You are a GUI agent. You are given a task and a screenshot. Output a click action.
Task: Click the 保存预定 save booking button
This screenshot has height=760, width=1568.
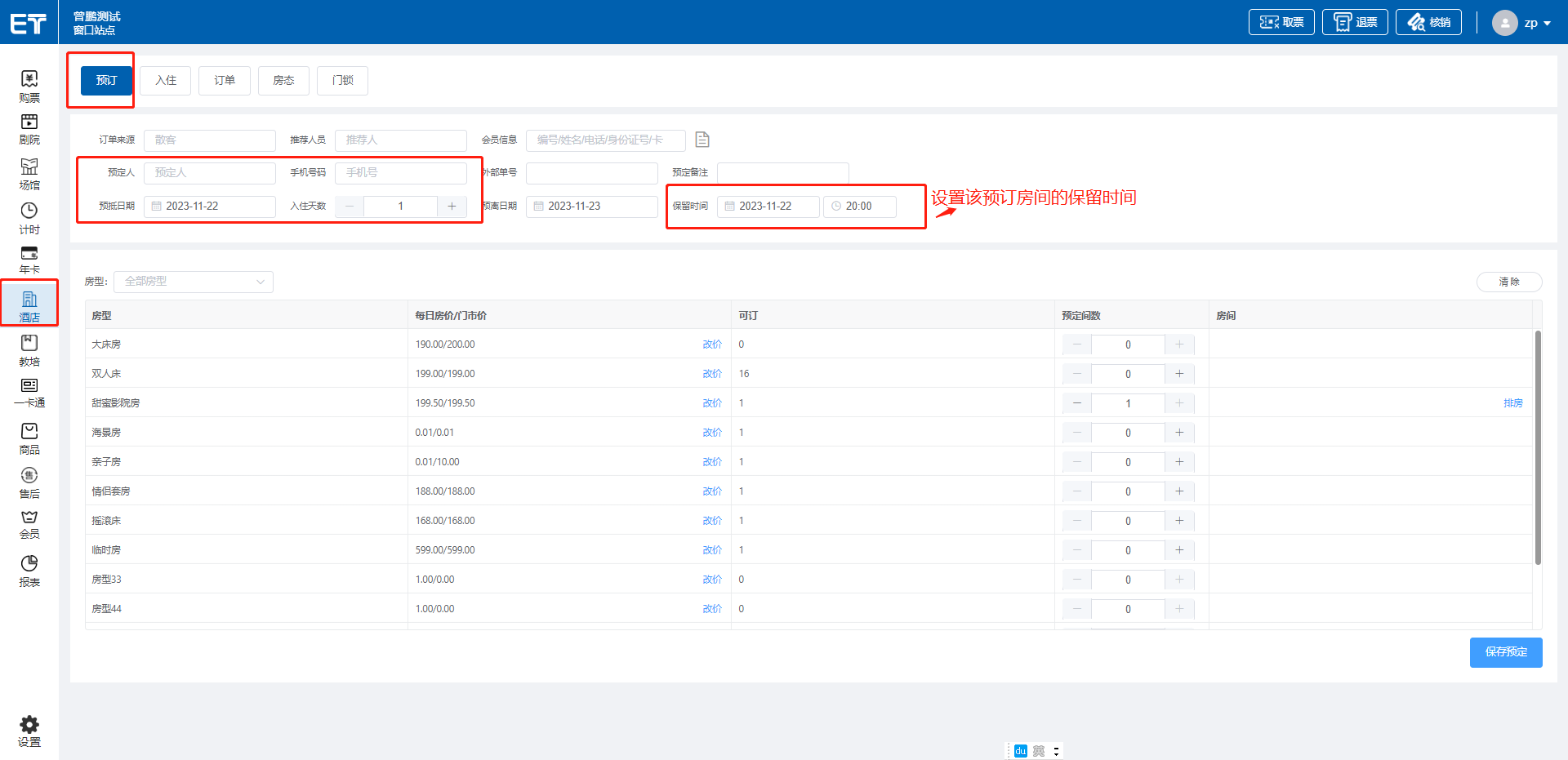[x=1505, y=652]
